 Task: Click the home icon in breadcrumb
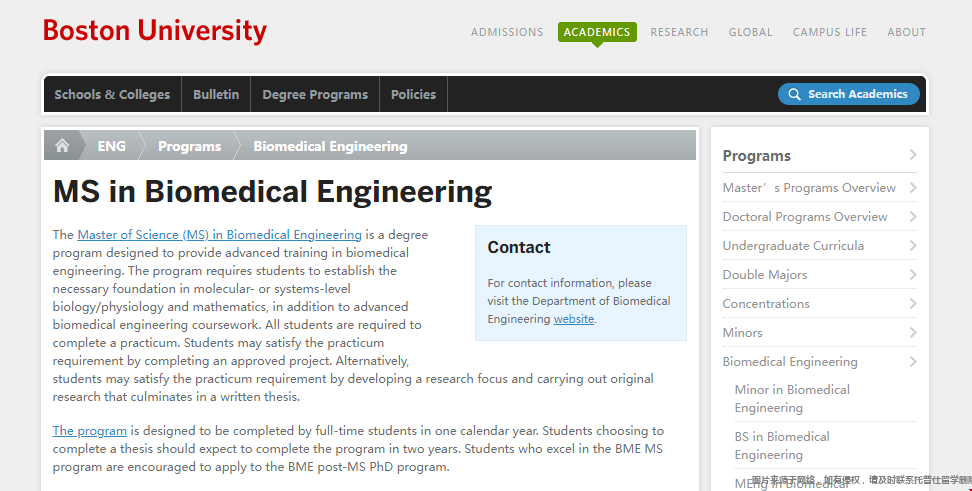click(x=62, y=146)
